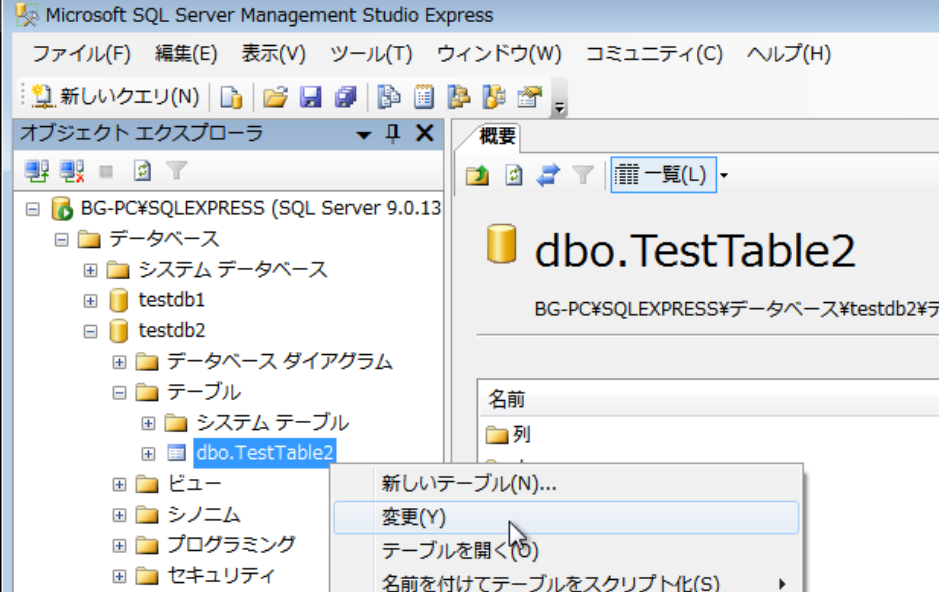The width and height of the screenshot is (939, 592).
Task: Select testdb1 database in tree
Action: [171, 300]
